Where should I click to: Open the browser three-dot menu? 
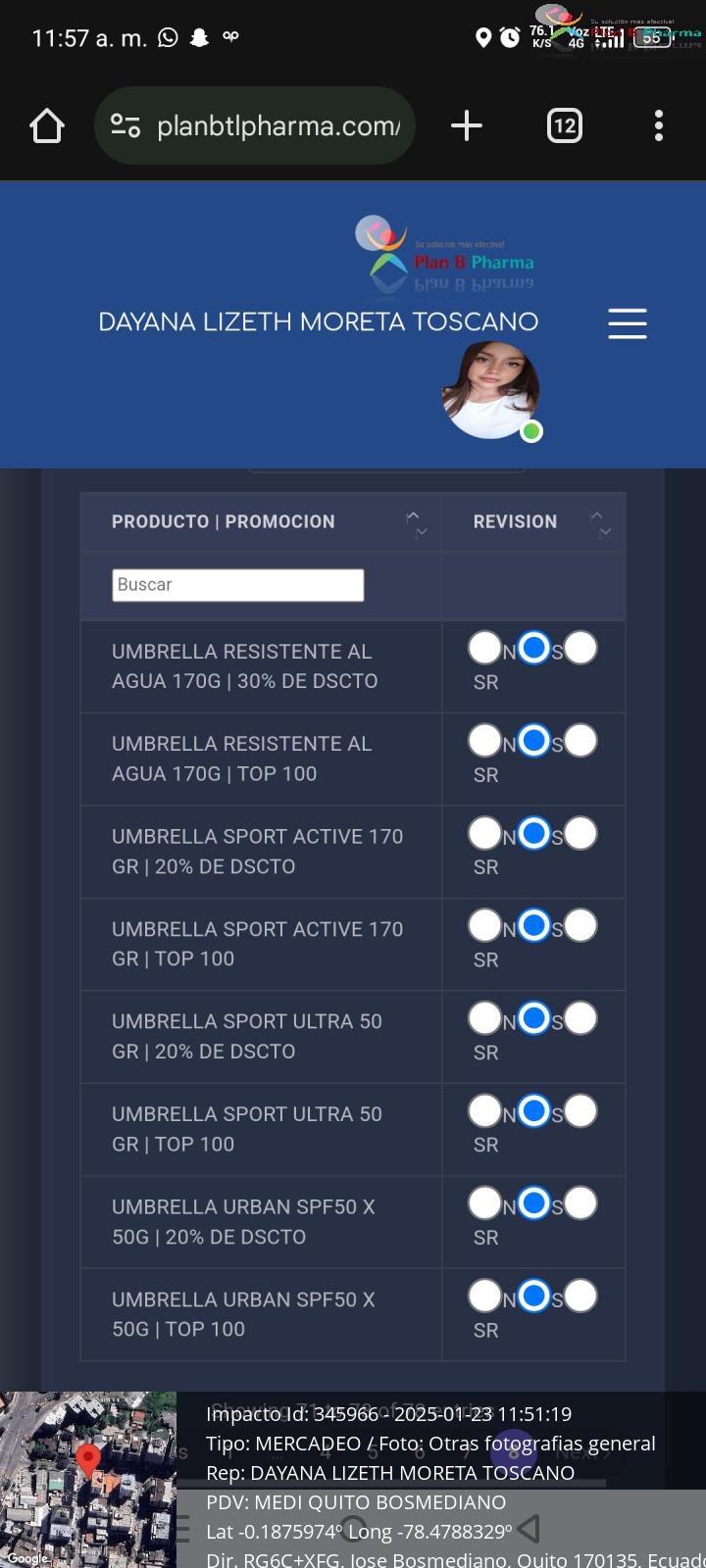point(659,125)
